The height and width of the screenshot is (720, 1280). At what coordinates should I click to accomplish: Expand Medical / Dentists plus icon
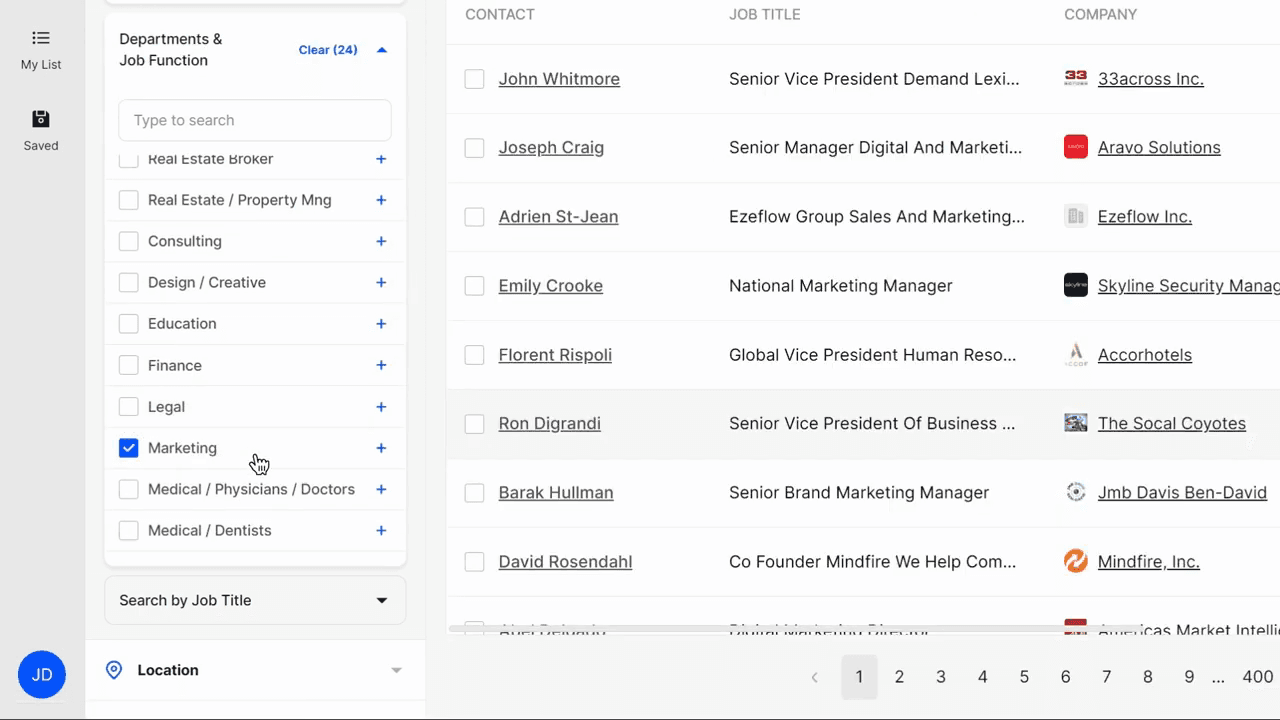[x=381, y=531]
